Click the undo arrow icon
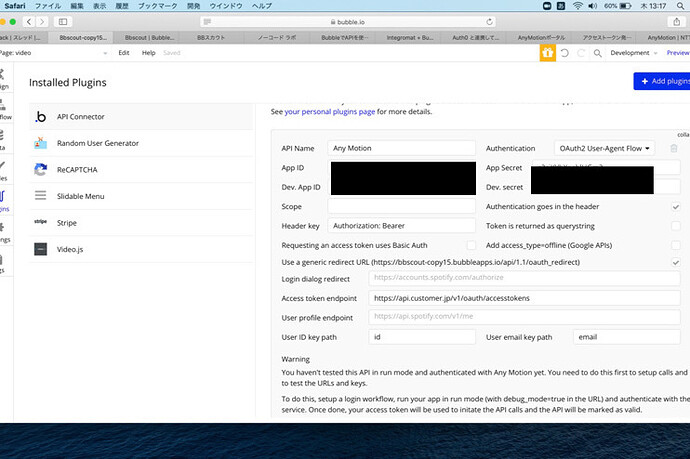 565,53
